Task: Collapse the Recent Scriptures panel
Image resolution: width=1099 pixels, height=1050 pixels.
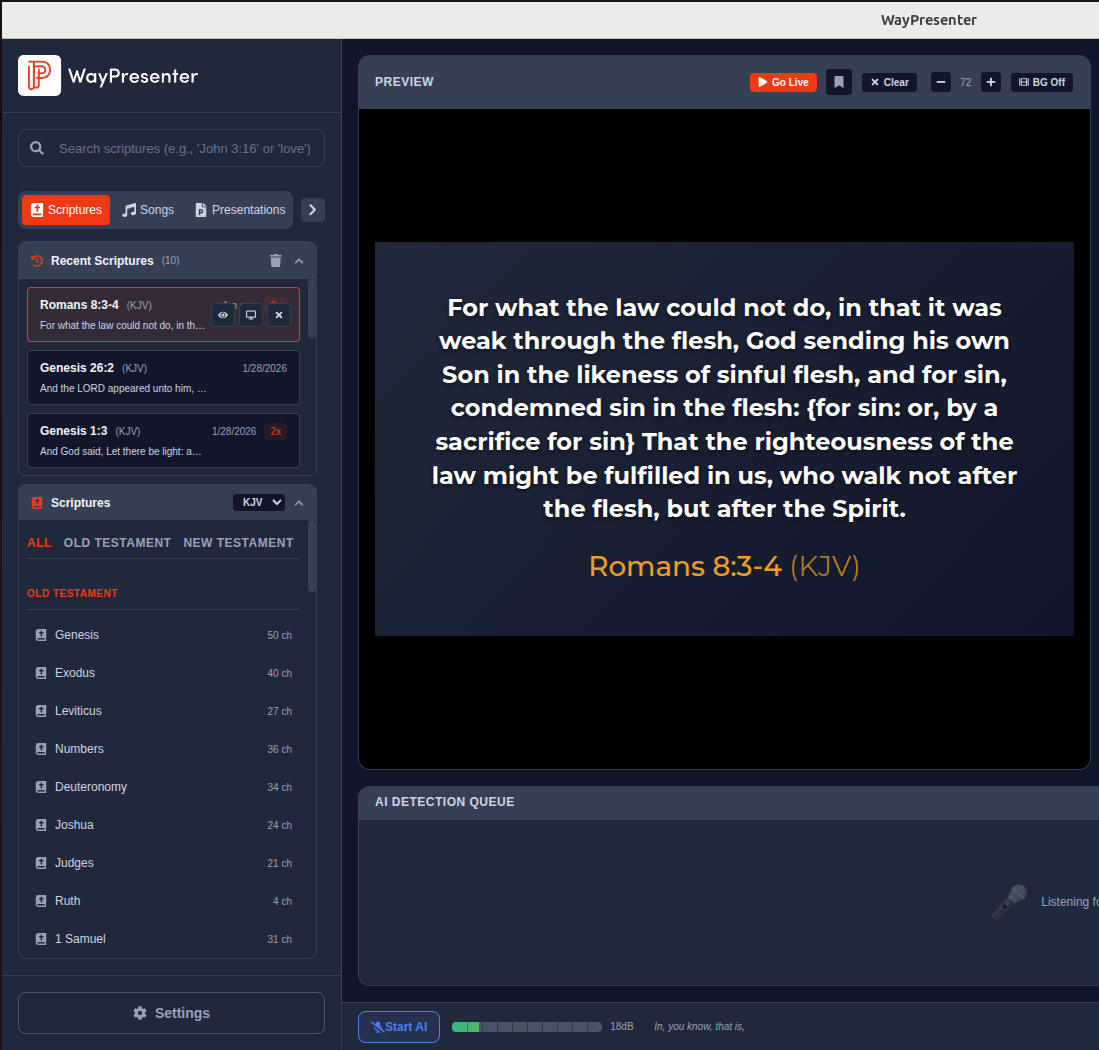Action: (x=299, y=261)
